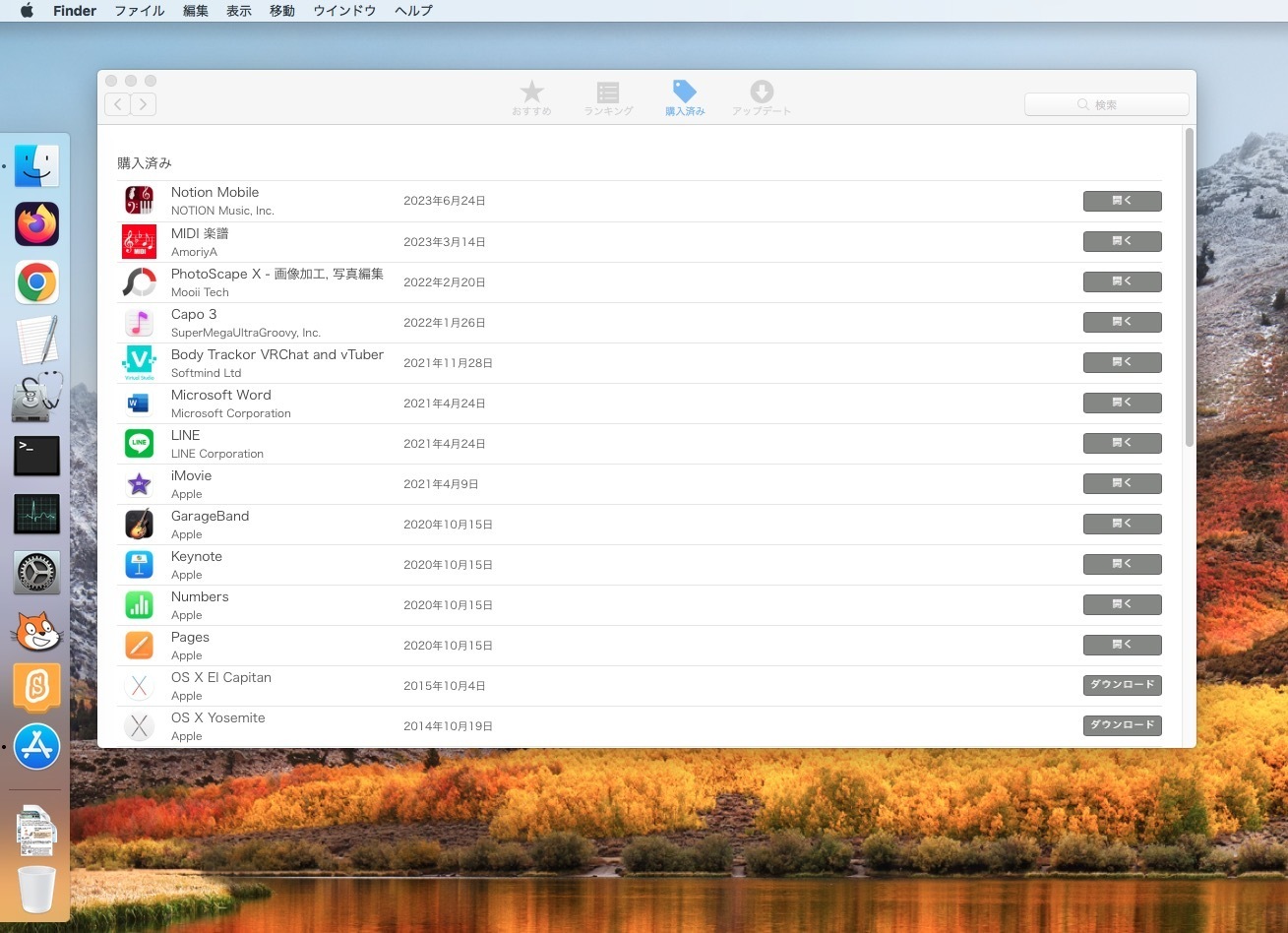The image size is (1288, 933).
Task: Click the 検索 search field
Action: tap(1106, 104)
